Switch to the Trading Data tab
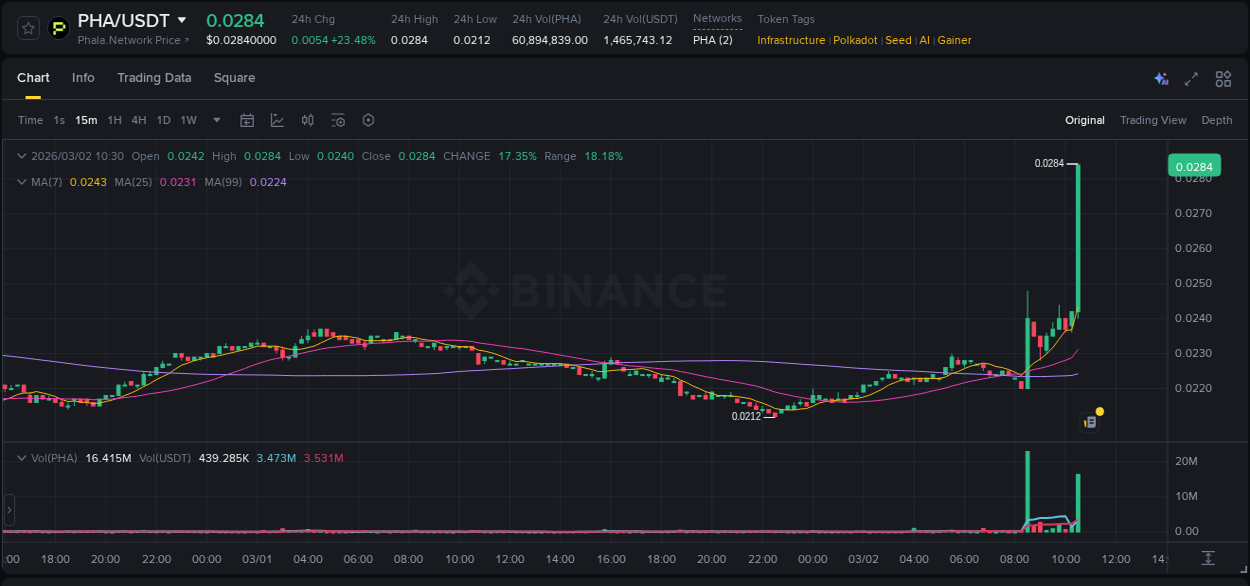The width and height of the screenshot is (1250, 586). click(154, 77)
